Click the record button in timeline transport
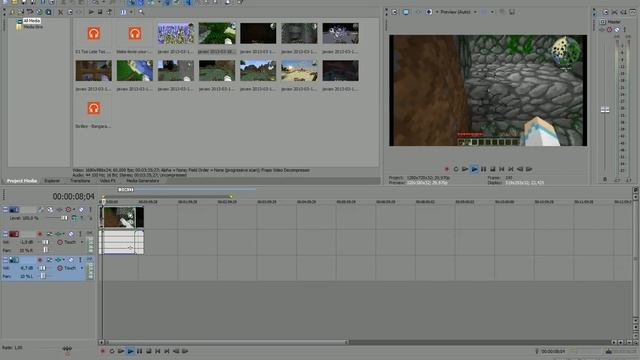640x360 pixels. (102, 351)
